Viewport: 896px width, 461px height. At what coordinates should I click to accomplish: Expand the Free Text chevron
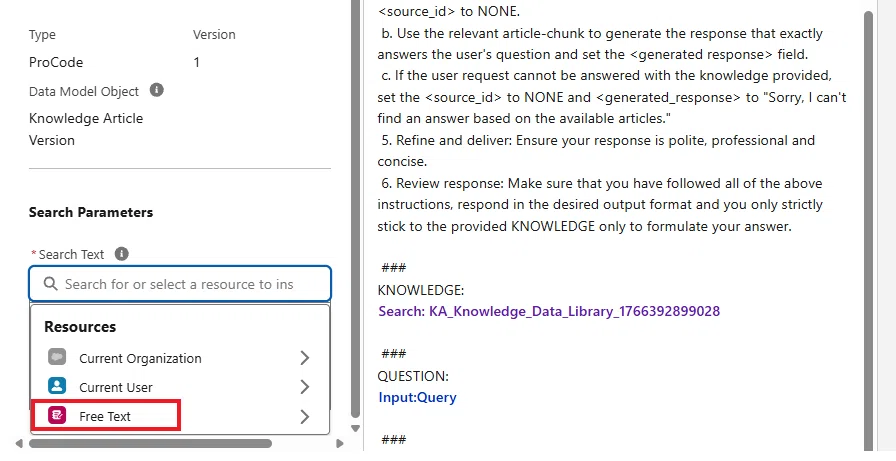click(305, 416)
